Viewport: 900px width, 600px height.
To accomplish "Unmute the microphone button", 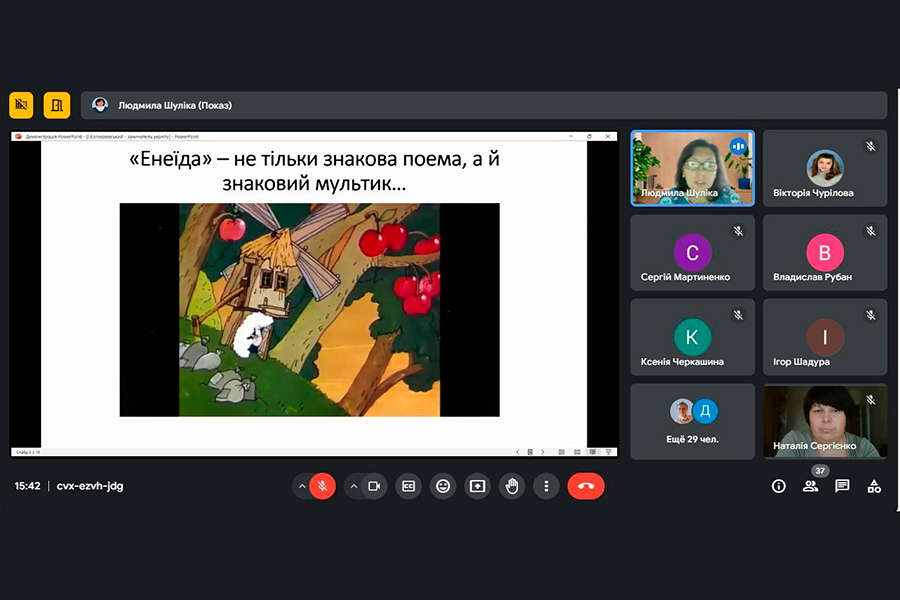I will tap(323, 486).
